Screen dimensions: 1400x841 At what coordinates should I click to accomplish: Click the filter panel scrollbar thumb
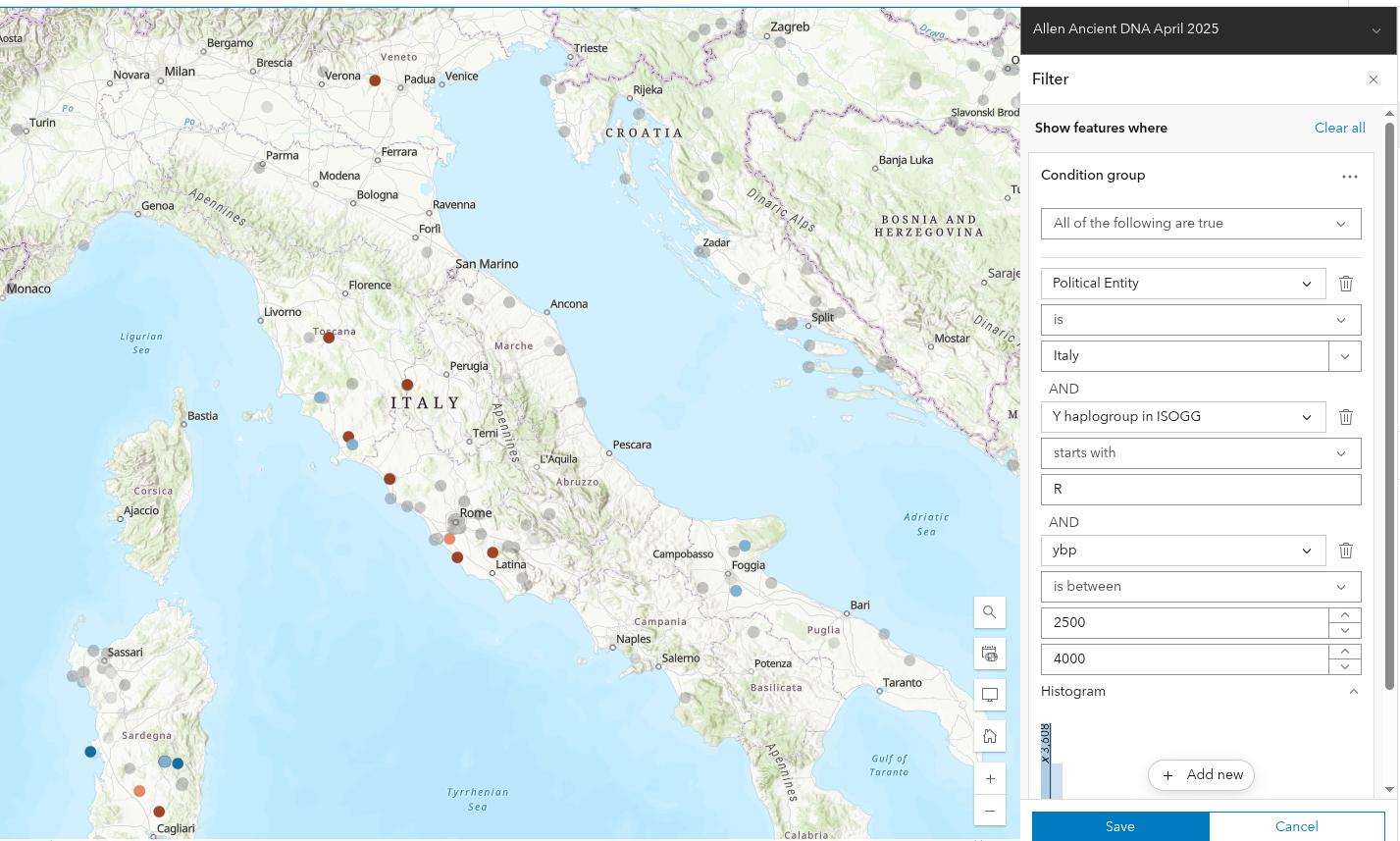click(1389, 404)
